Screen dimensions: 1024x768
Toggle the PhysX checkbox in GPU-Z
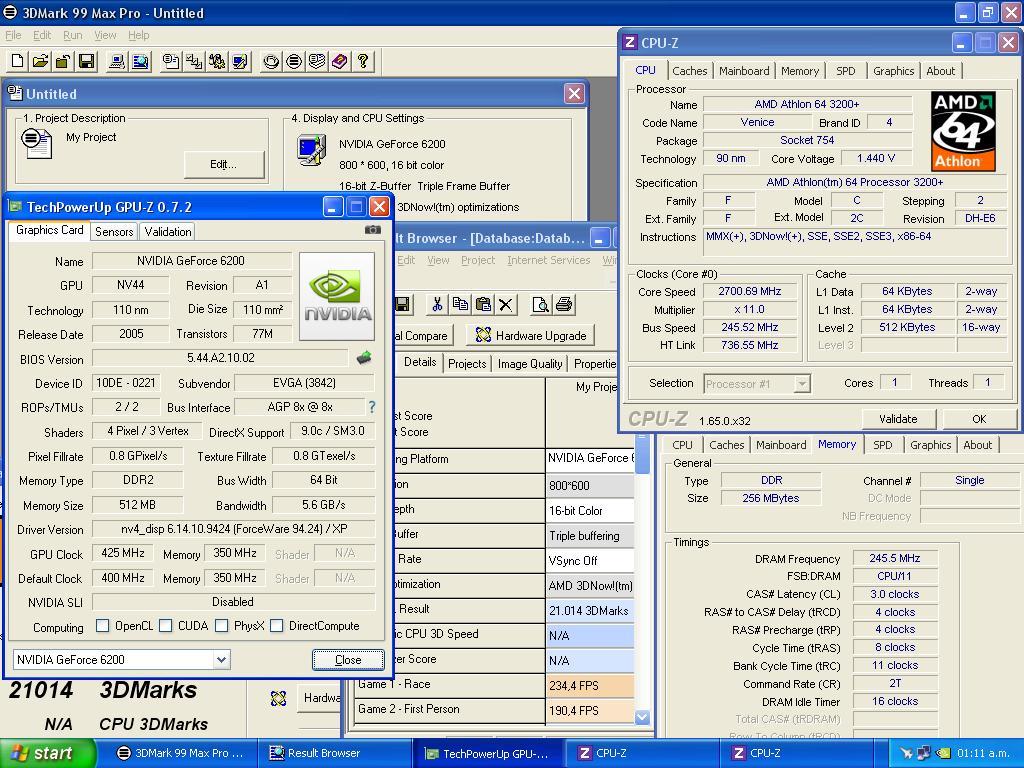[x=221, y=626]
